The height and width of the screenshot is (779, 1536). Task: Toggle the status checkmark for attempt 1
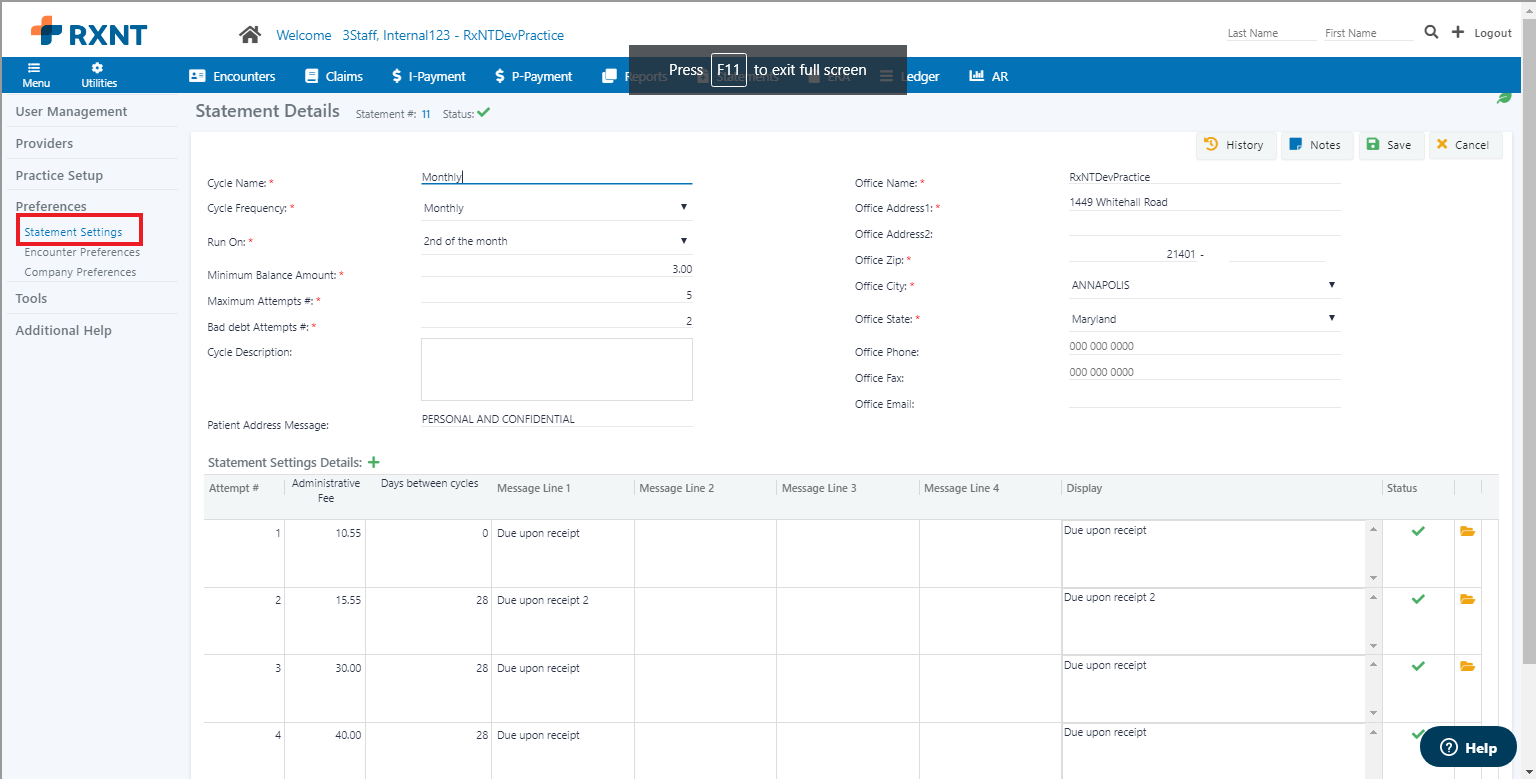point(1418,531)
